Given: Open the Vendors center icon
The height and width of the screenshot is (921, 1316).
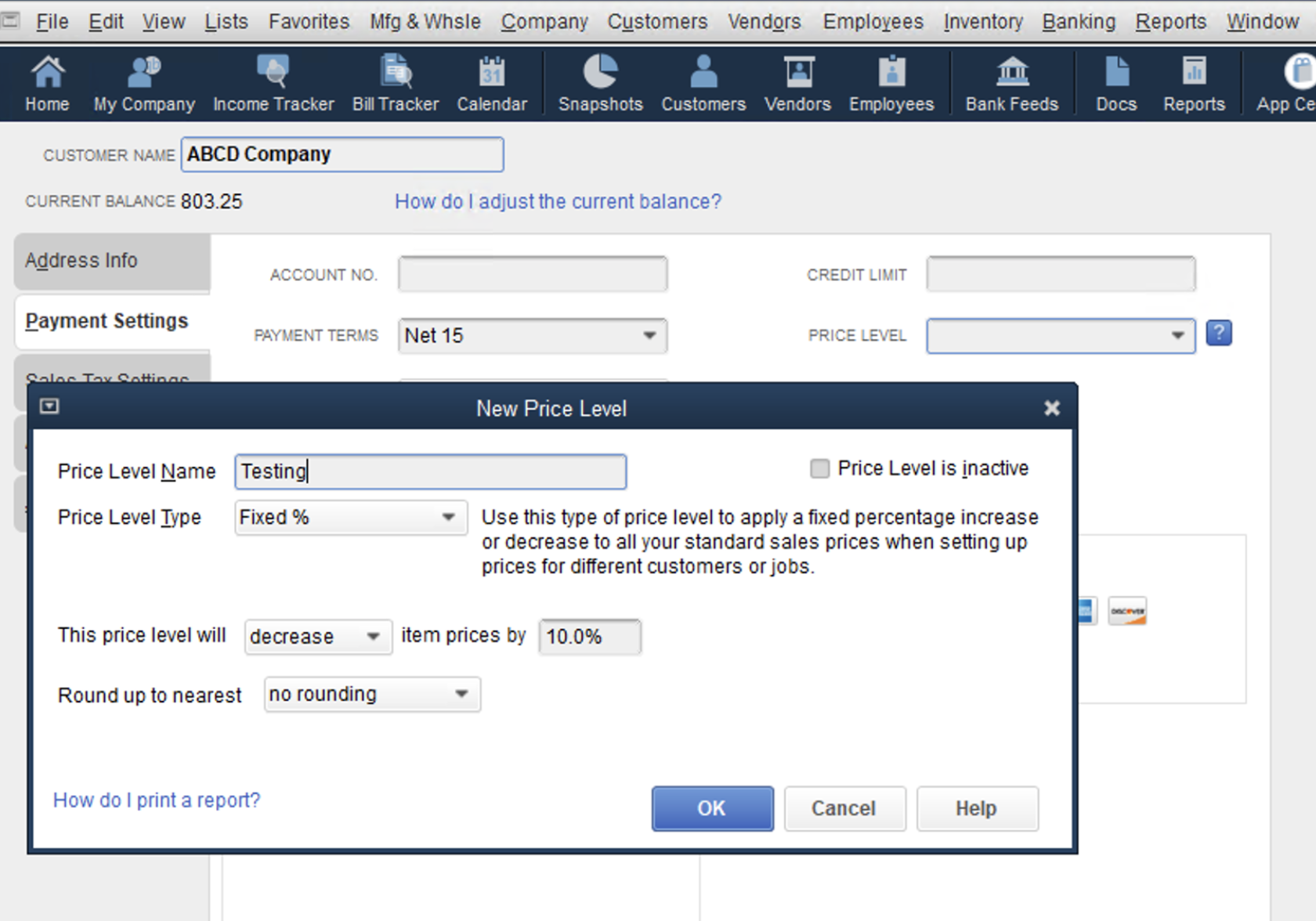Looking at the screenshot, I should click(797, 84).
